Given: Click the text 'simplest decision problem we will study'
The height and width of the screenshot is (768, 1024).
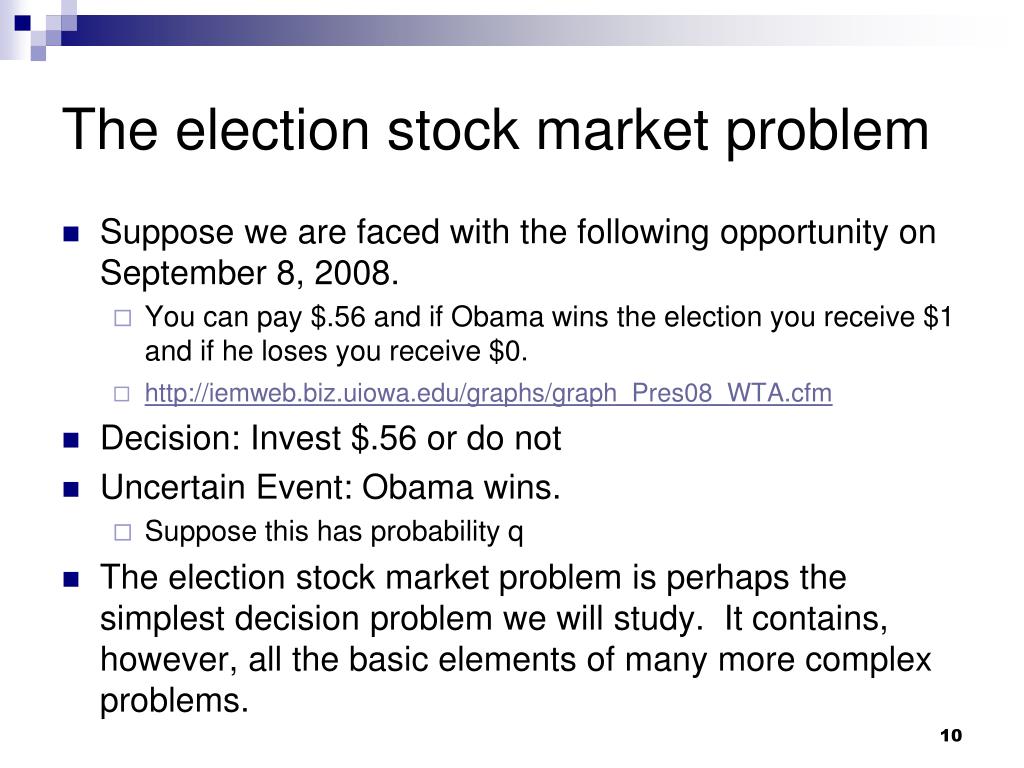Looking at the screenshot, I should (399, 618).
